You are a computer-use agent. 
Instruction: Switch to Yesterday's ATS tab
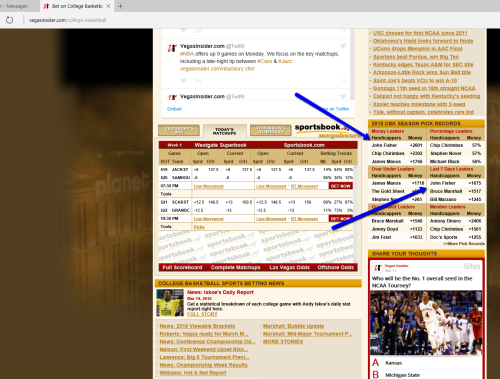point(179,130)
